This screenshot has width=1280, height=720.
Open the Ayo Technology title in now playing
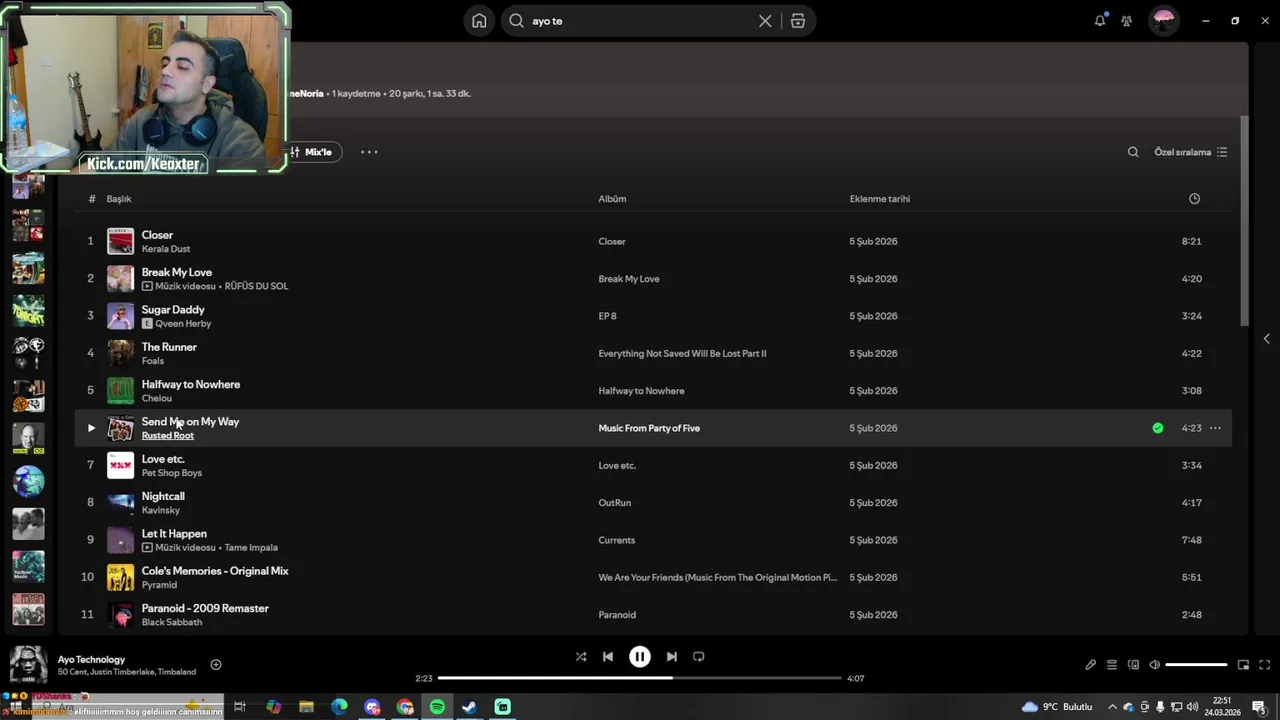click(x=91, y=660)
